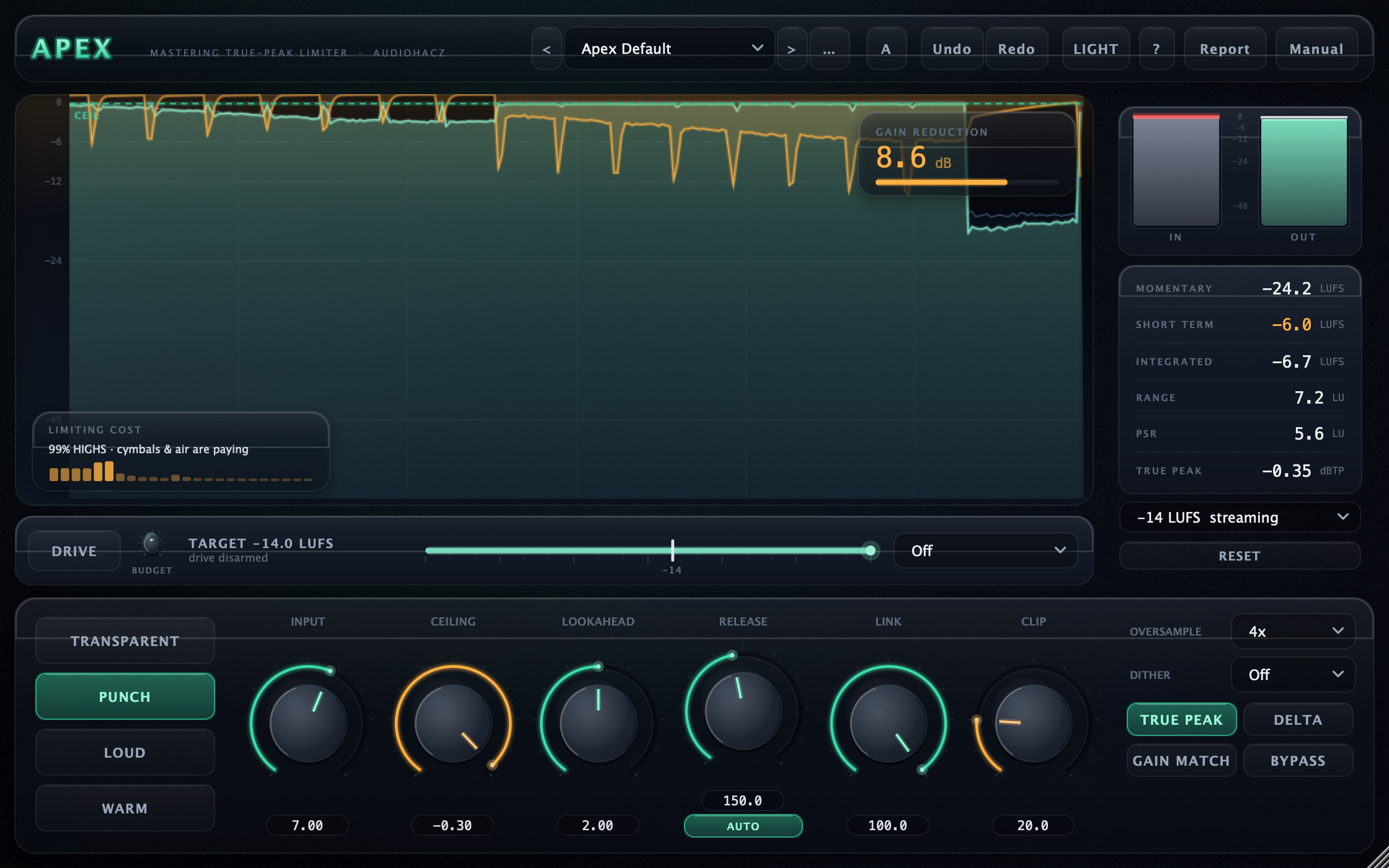Toggle the LIGHT theme
This screenshot has width=1389, height=868.
click(x=1096, y=49)
